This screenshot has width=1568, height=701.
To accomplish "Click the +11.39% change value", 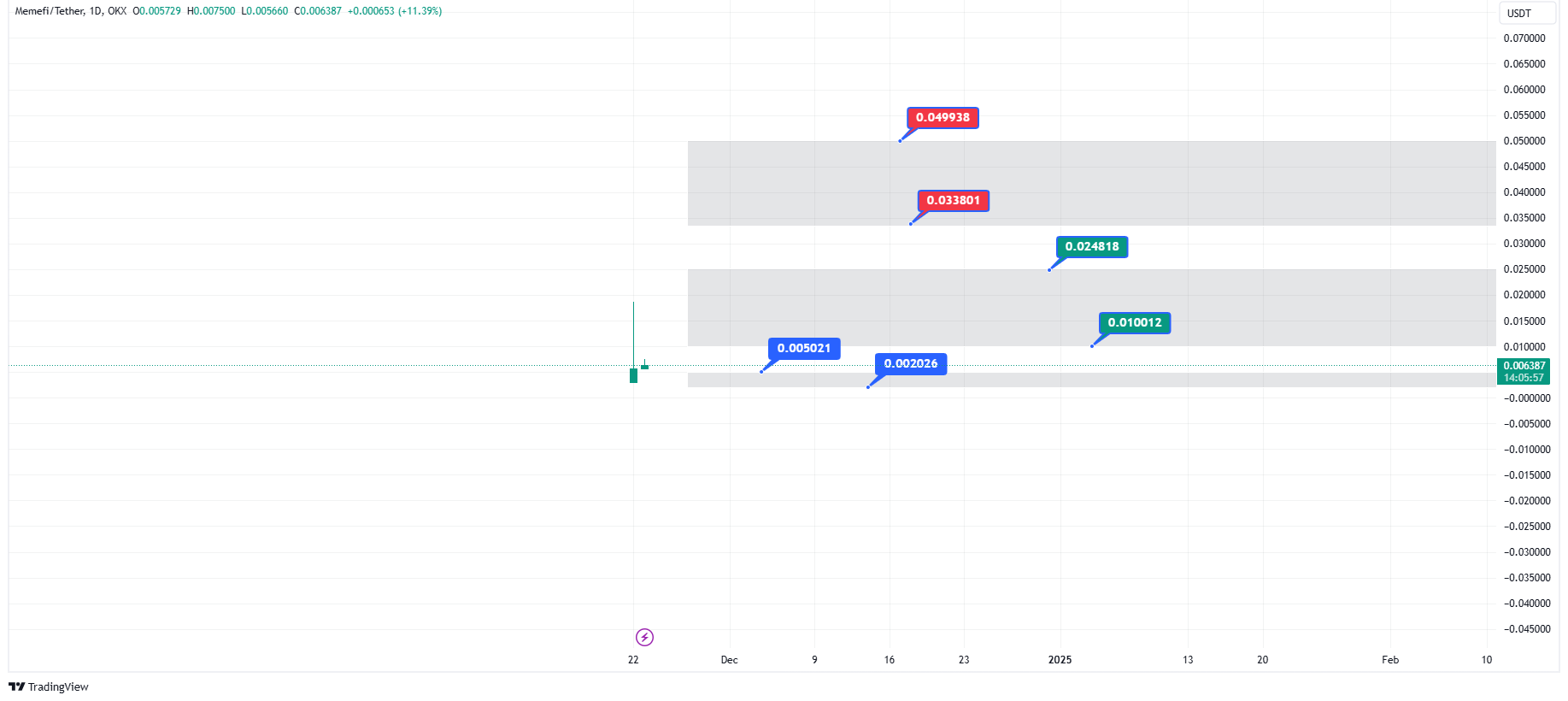I will click(420, 11).
